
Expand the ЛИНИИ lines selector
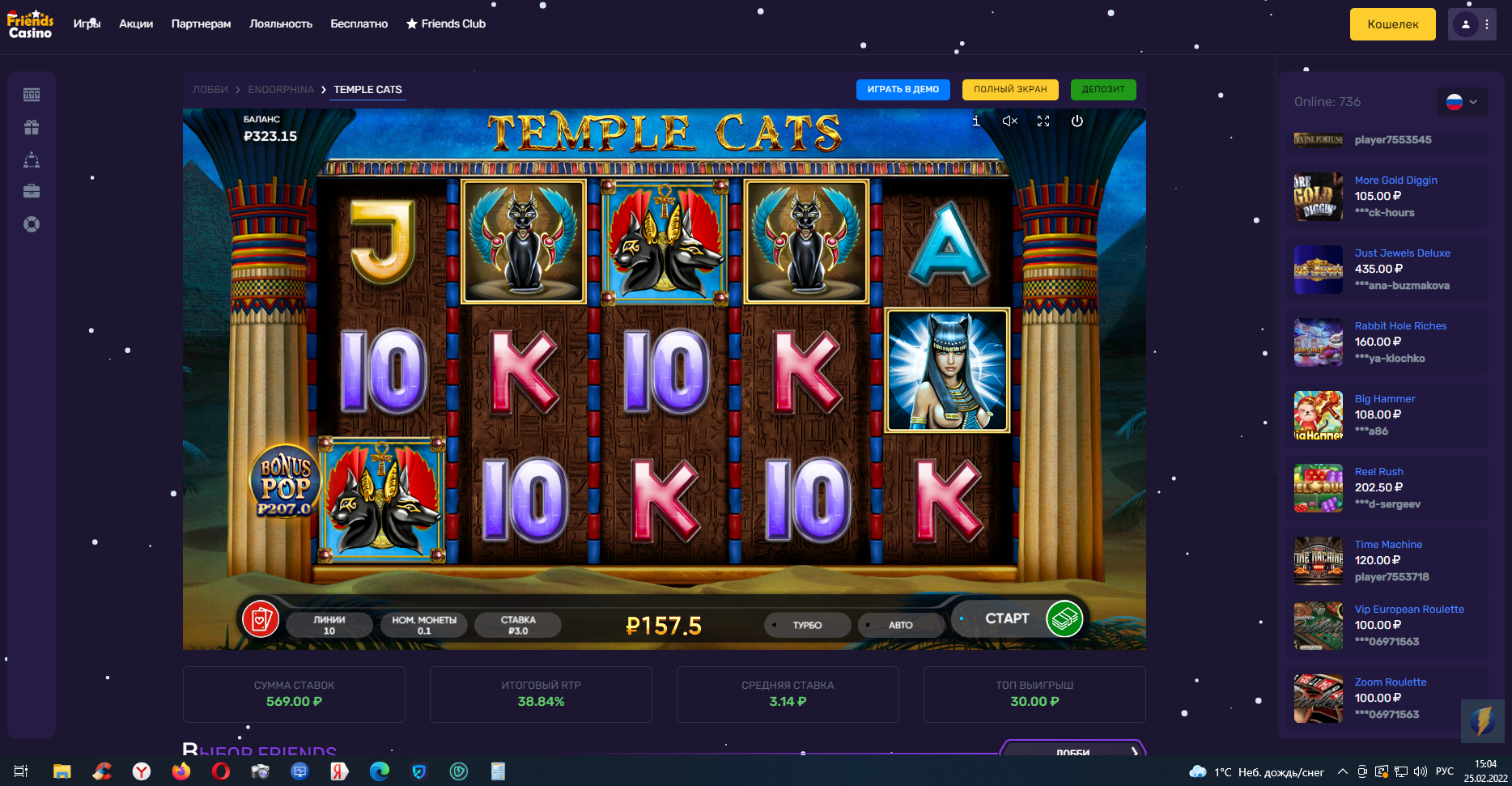coord(329,625)
